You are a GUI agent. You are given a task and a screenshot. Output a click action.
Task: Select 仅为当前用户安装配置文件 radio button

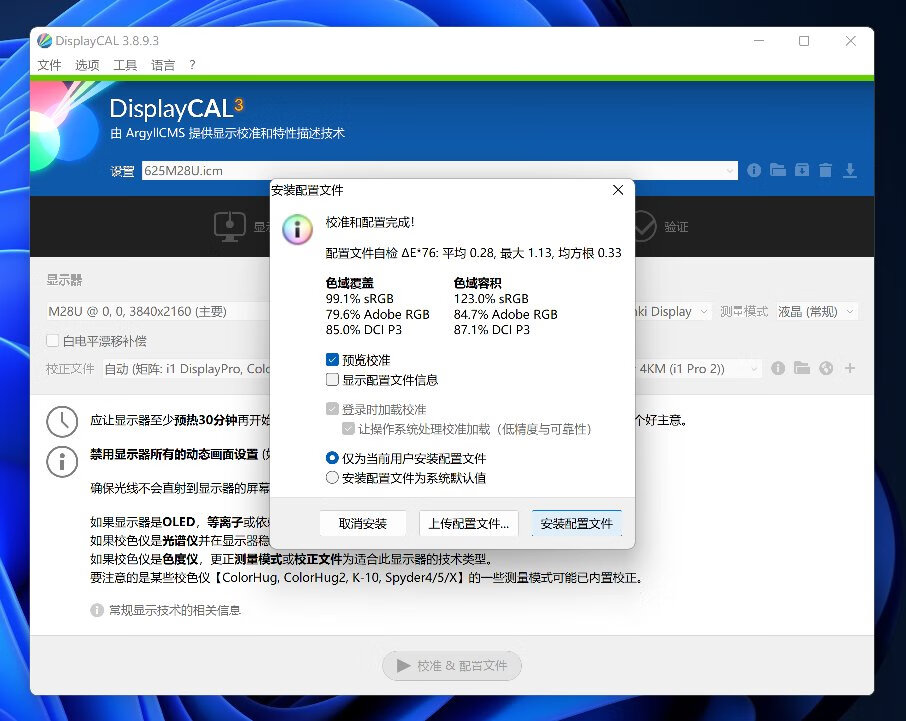point(332,458)
